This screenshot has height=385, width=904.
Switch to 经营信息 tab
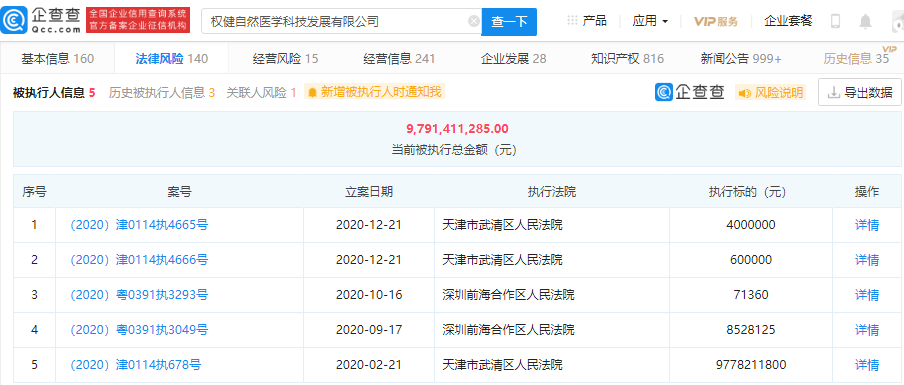point(399,58)
